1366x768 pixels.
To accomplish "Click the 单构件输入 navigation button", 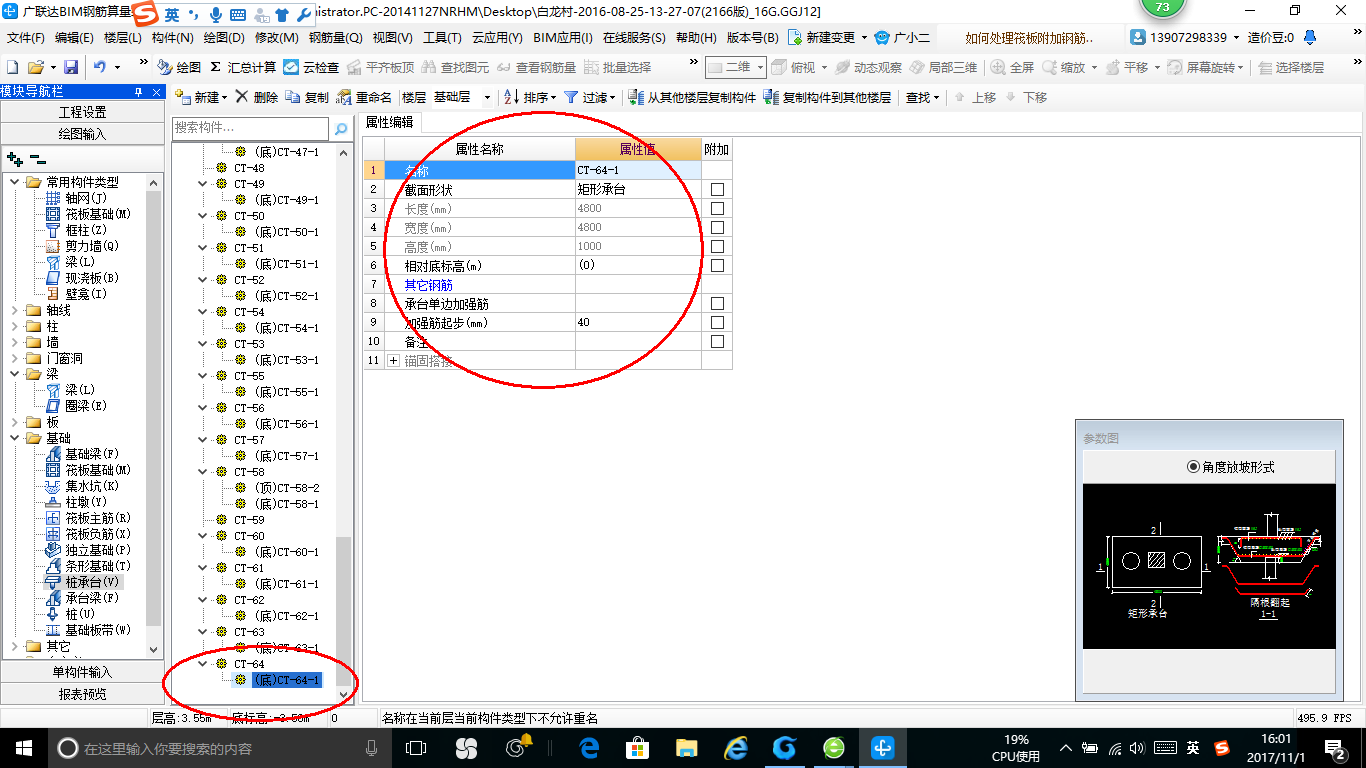I will tap(82, 672).
